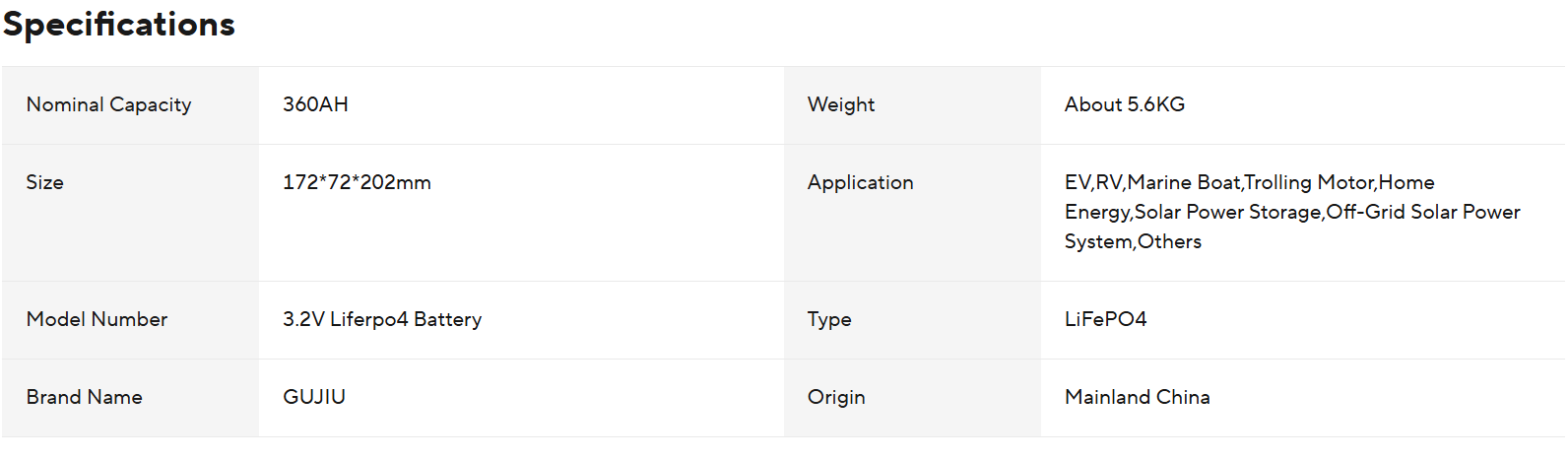This screenshot has height=459, width=1568.
Task: Click the Weight label cell
Action: point(841,104)
